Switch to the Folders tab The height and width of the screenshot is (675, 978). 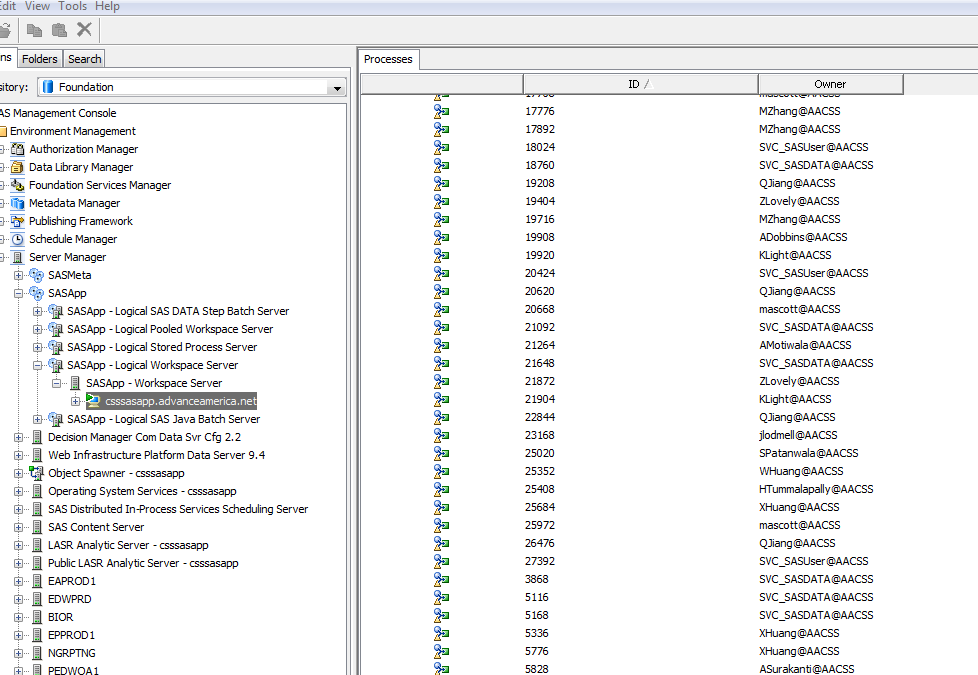(x=39, y=58)
